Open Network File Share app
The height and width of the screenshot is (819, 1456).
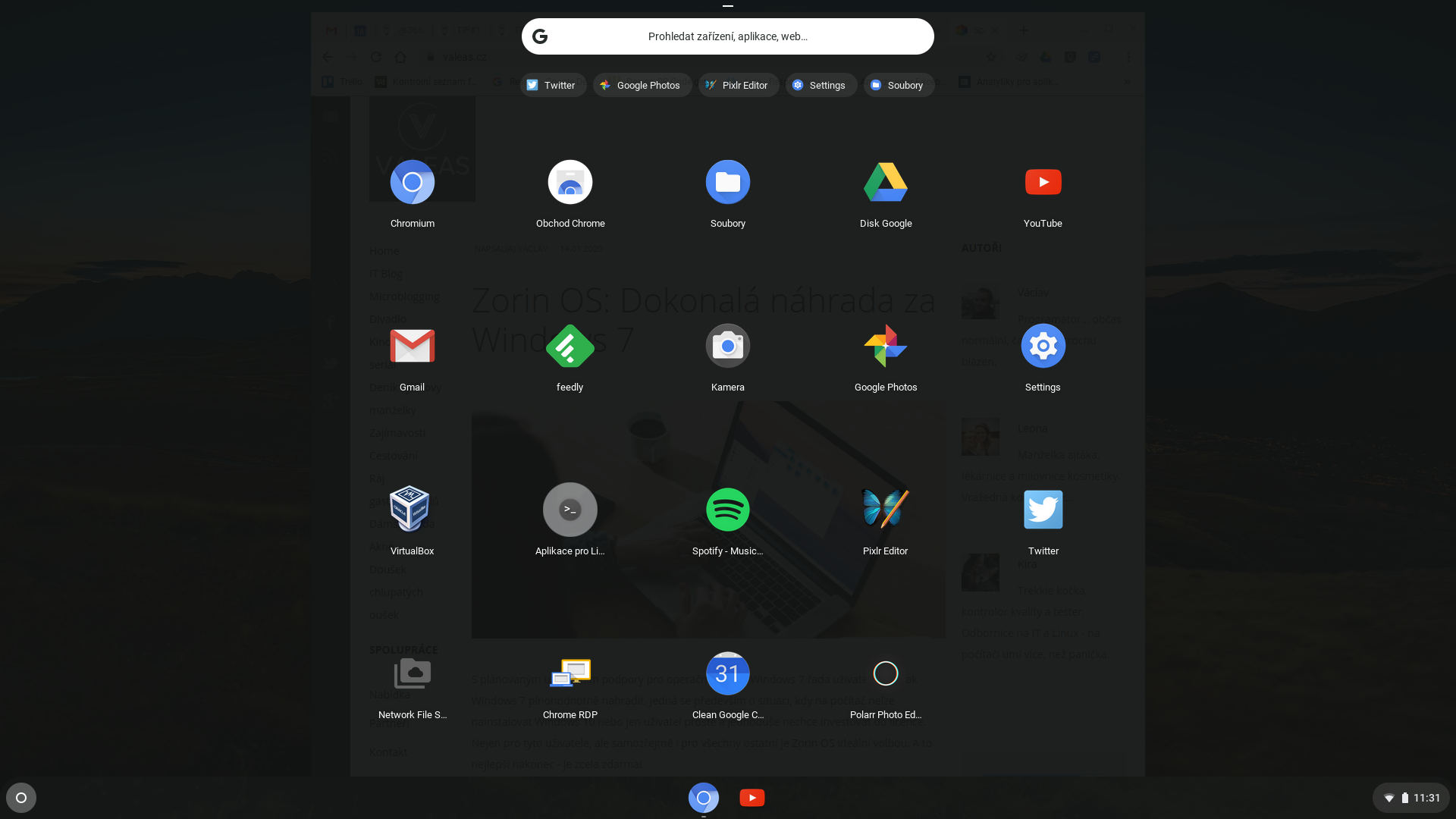coord(412,673)
